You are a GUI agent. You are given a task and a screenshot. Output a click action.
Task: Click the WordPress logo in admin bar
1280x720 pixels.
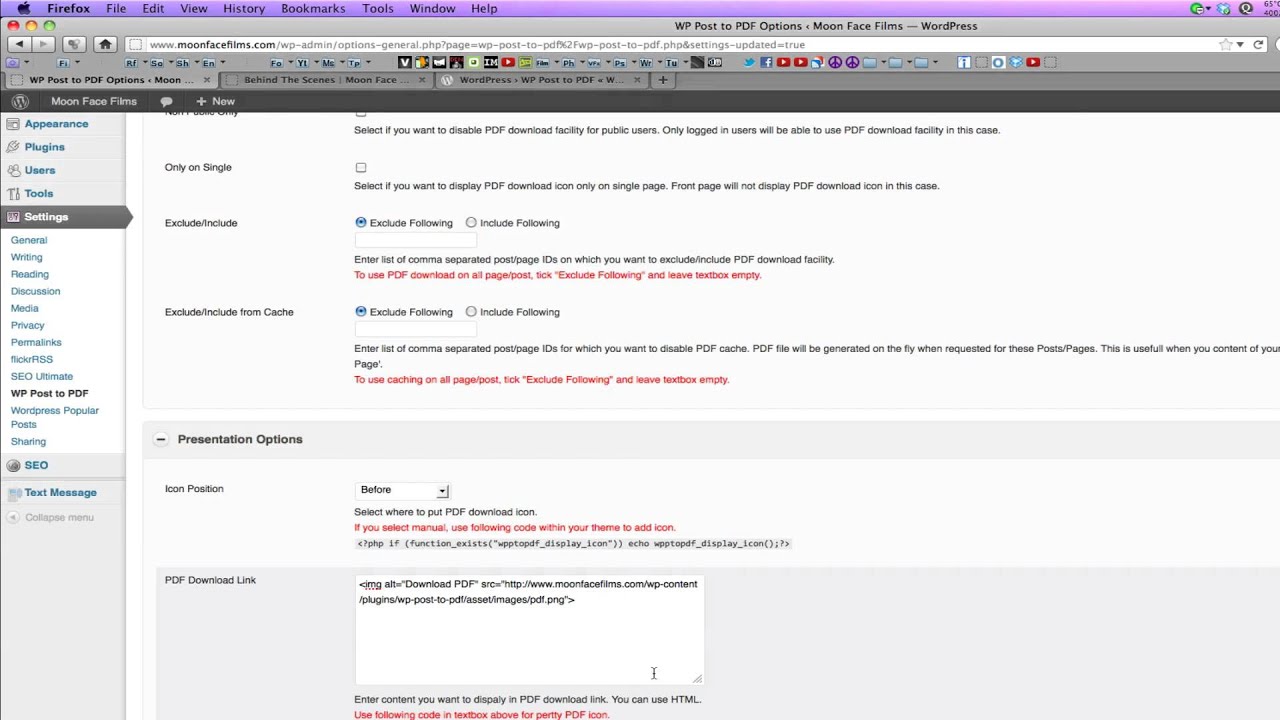(19, 101)
